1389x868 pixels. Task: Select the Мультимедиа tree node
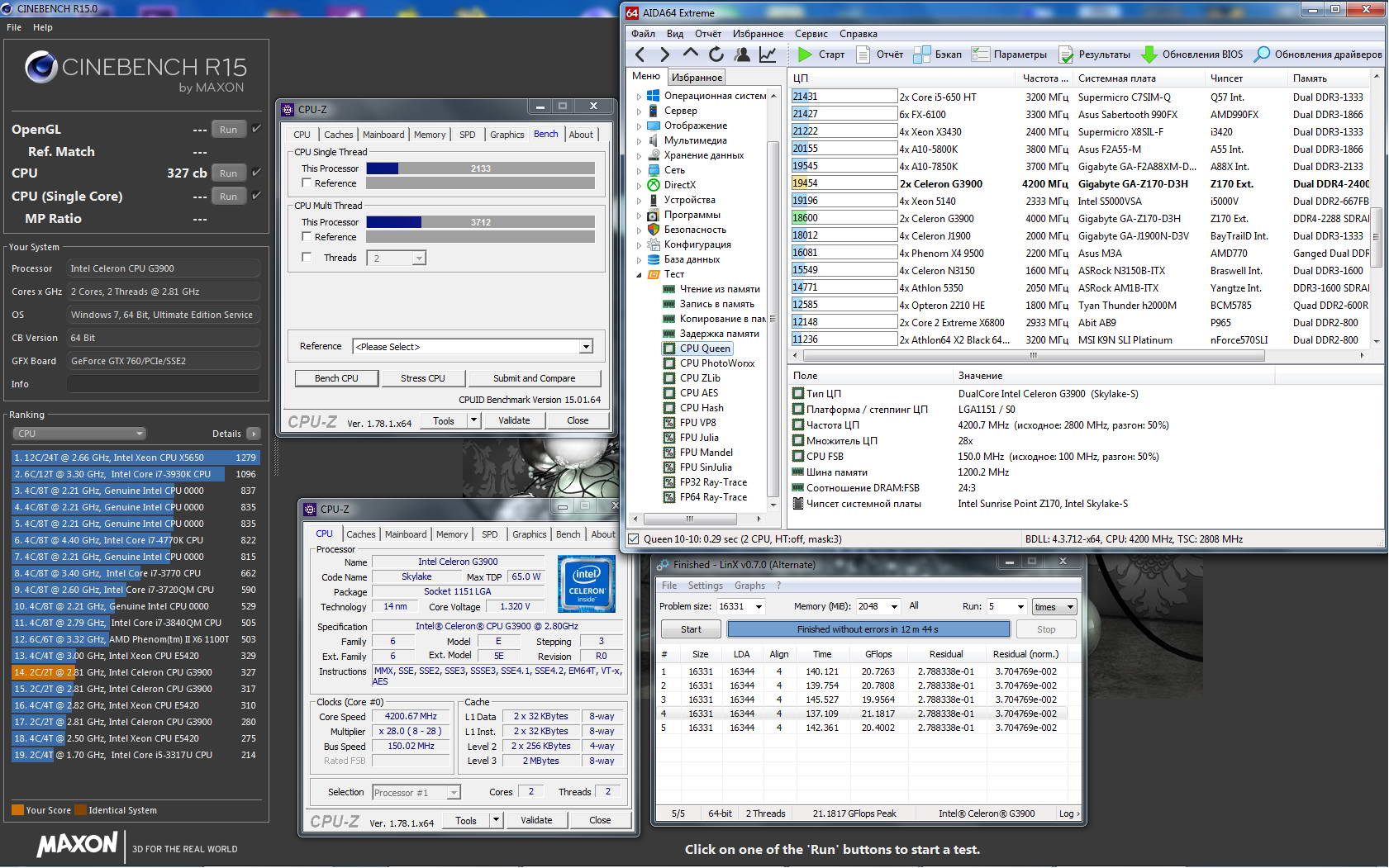click(696, 140)
